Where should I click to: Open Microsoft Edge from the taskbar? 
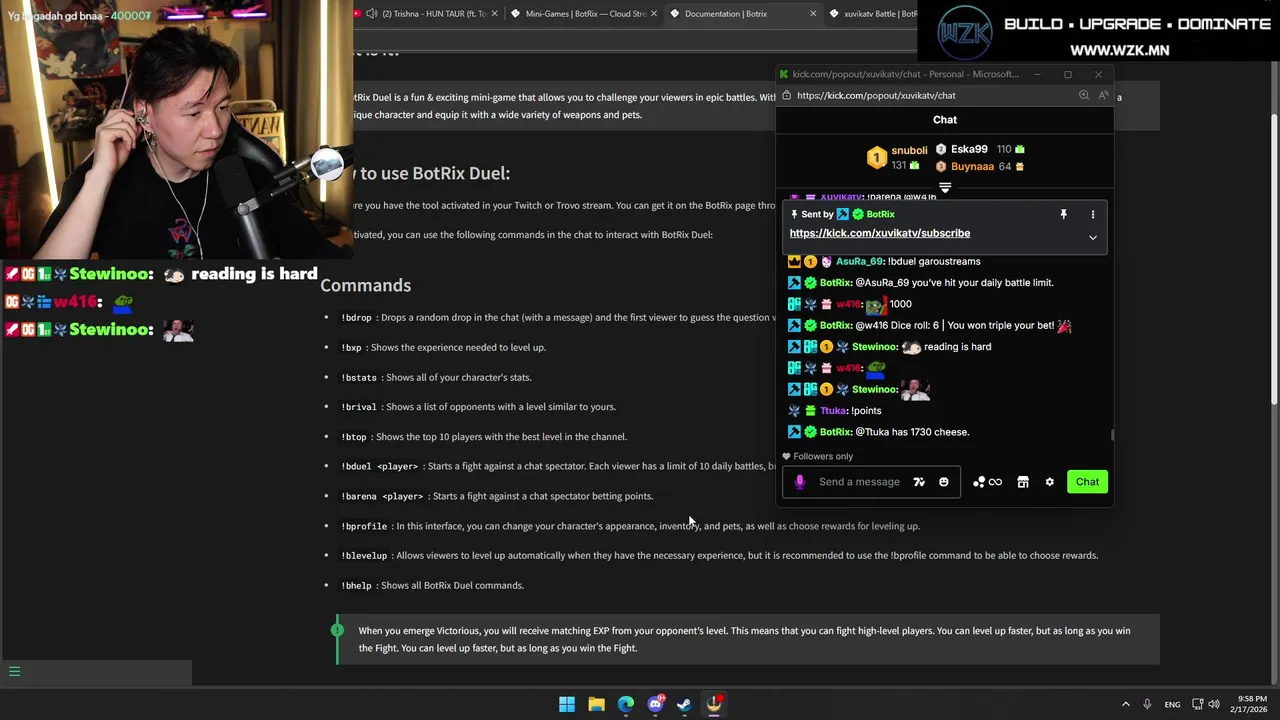click(626, 704)
